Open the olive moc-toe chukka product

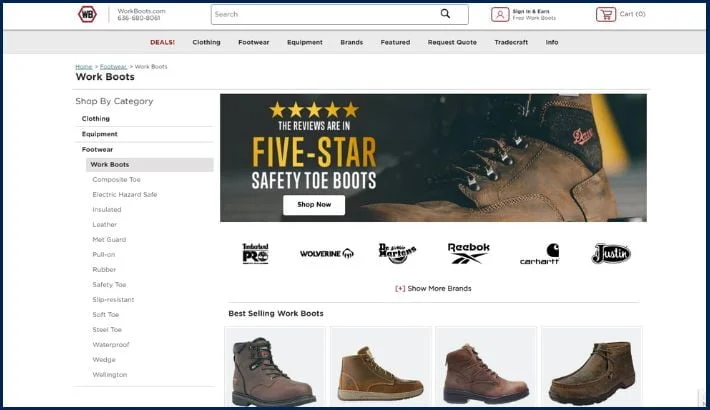591,366
